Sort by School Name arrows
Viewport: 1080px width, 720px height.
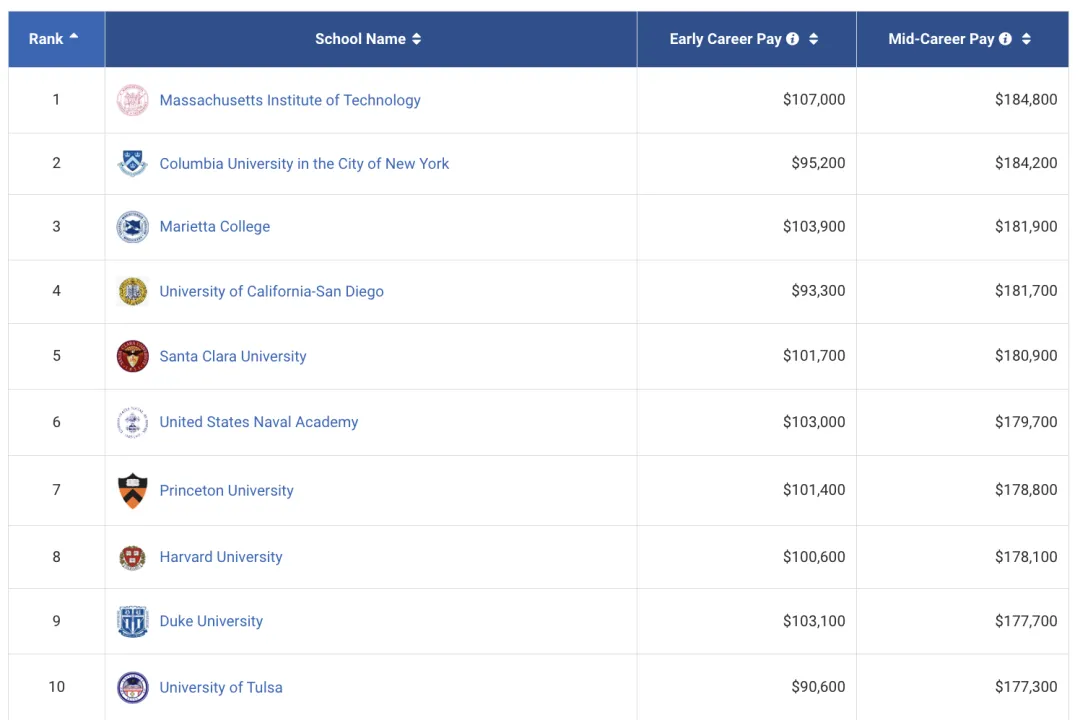tap(417, 39)
